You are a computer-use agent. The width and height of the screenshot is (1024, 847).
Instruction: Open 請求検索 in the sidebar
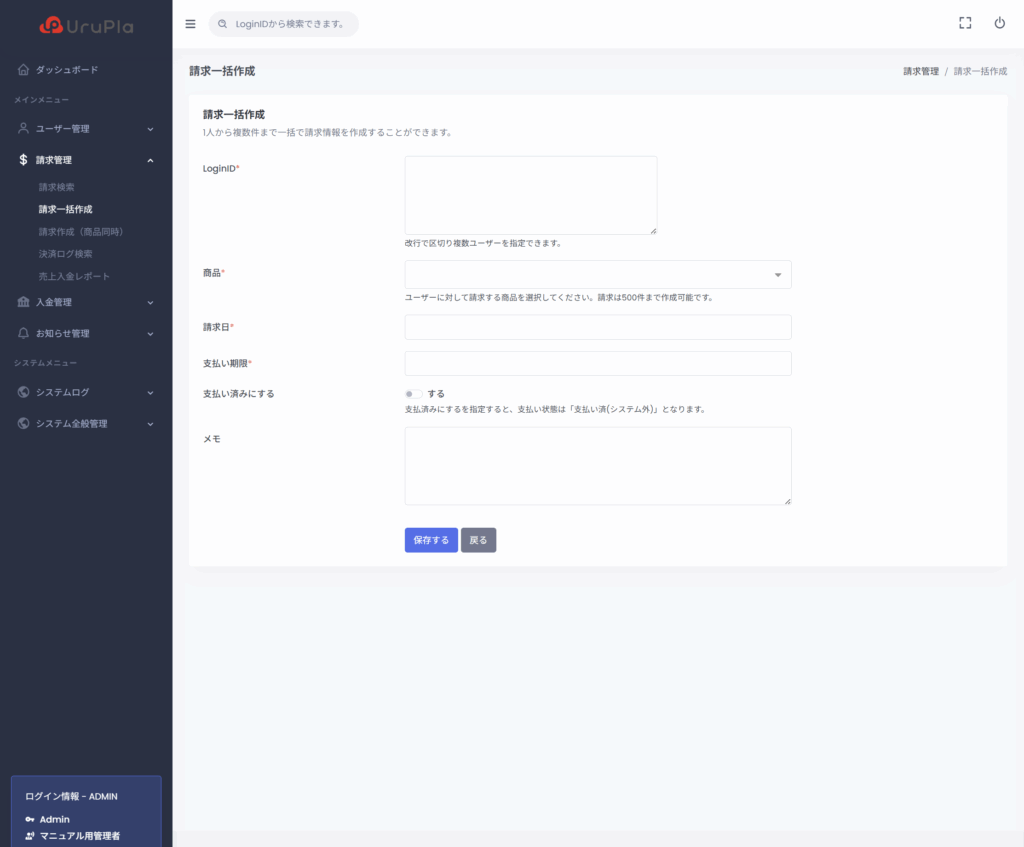(57, 187)
